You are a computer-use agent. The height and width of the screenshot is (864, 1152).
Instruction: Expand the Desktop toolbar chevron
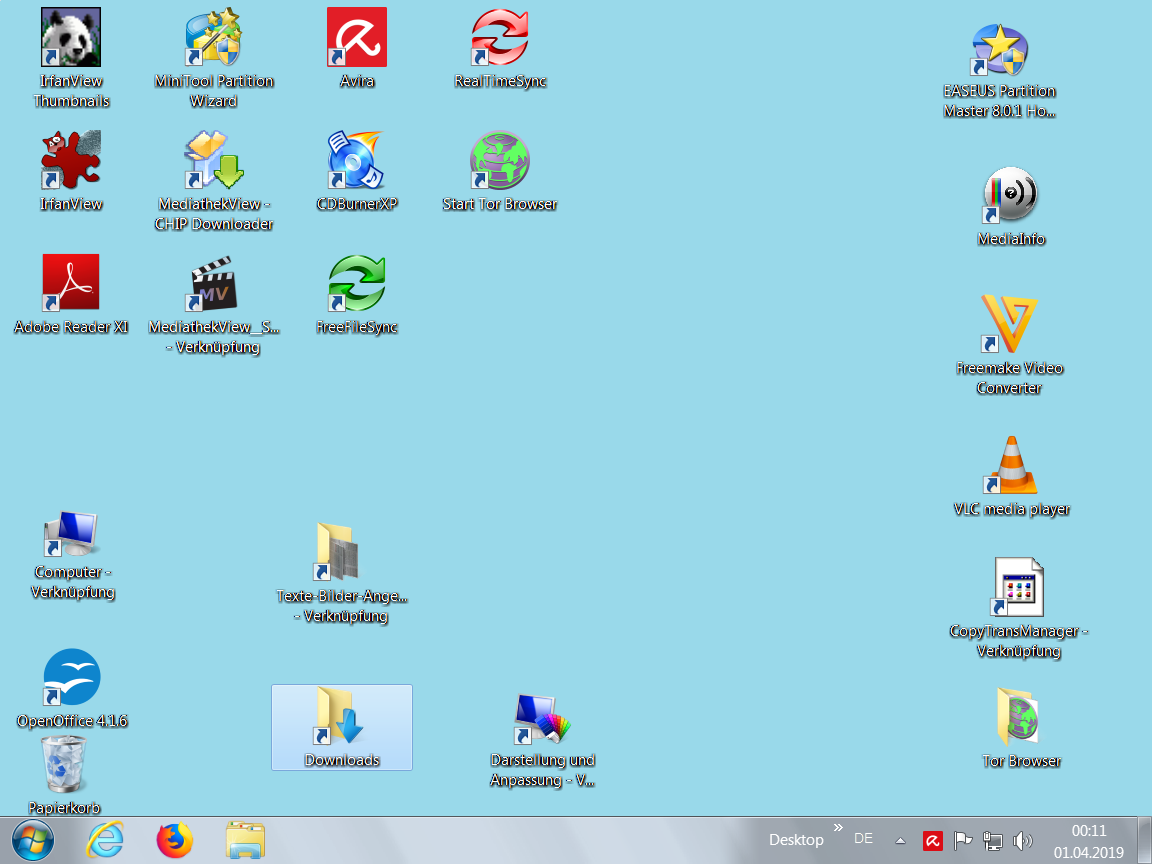click(x=838, y=828)
